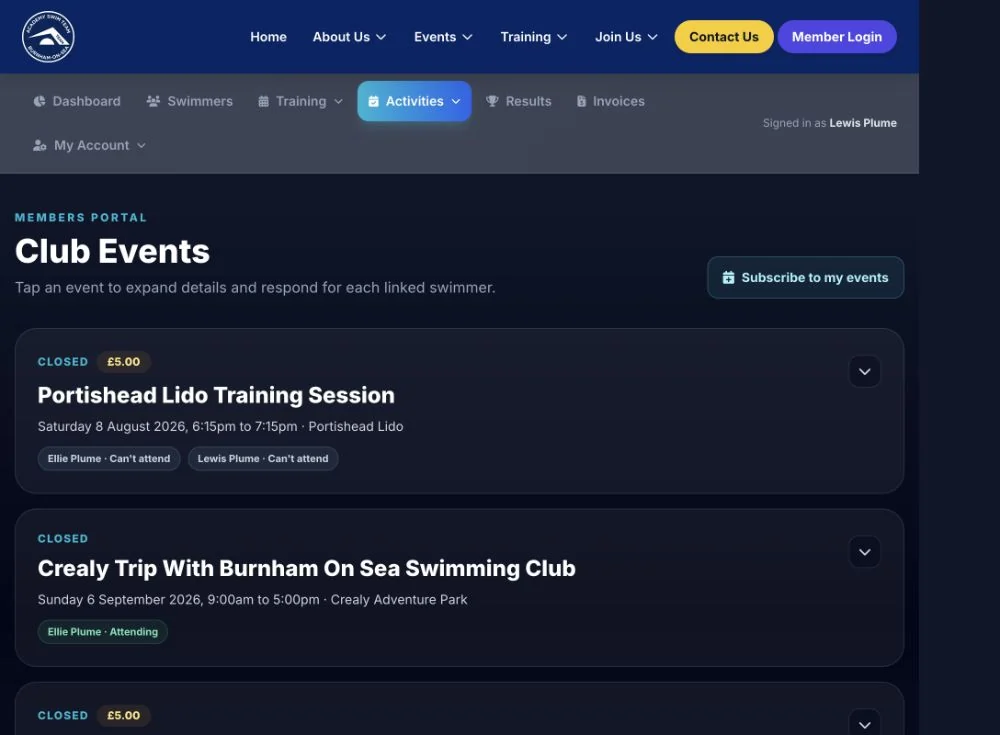Click the Dashboard pie chart icon
The width and height of the screenshot is (1000, 735).
40,101
